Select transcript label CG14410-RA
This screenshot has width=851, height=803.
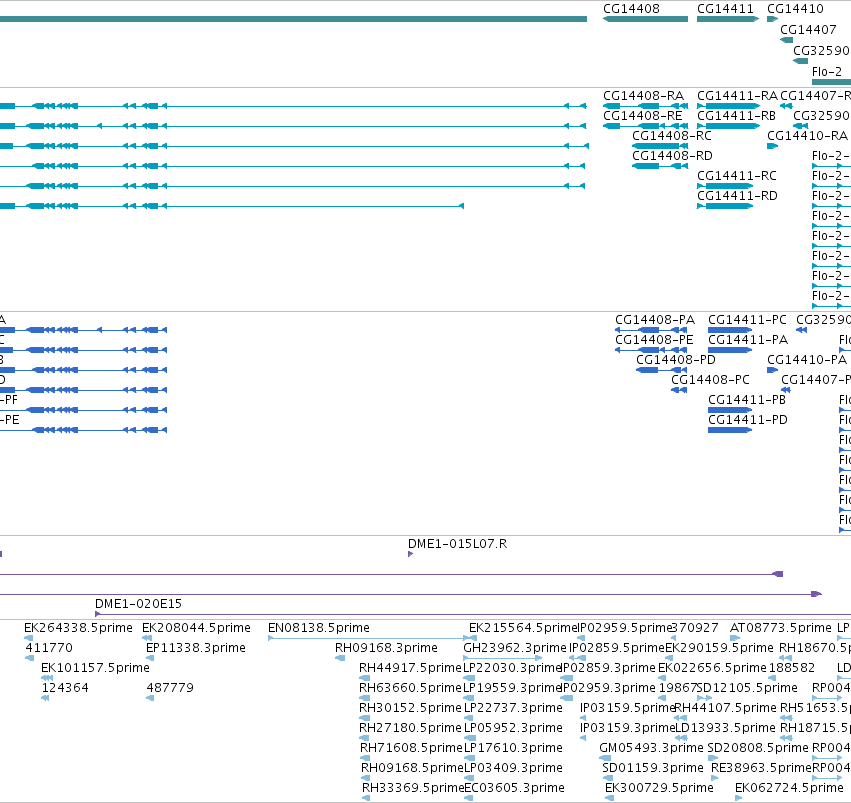(807, 136)
